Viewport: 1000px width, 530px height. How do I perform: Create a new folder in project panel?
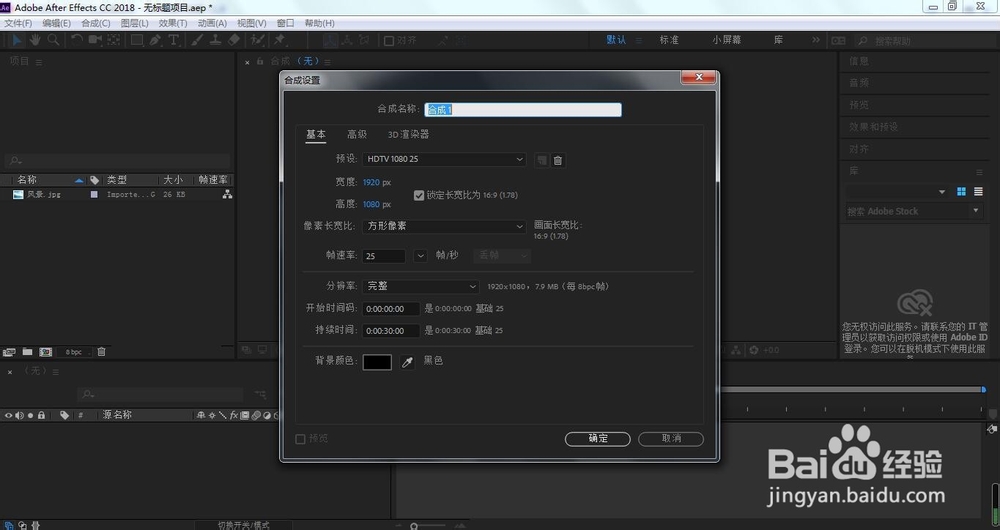27,351
